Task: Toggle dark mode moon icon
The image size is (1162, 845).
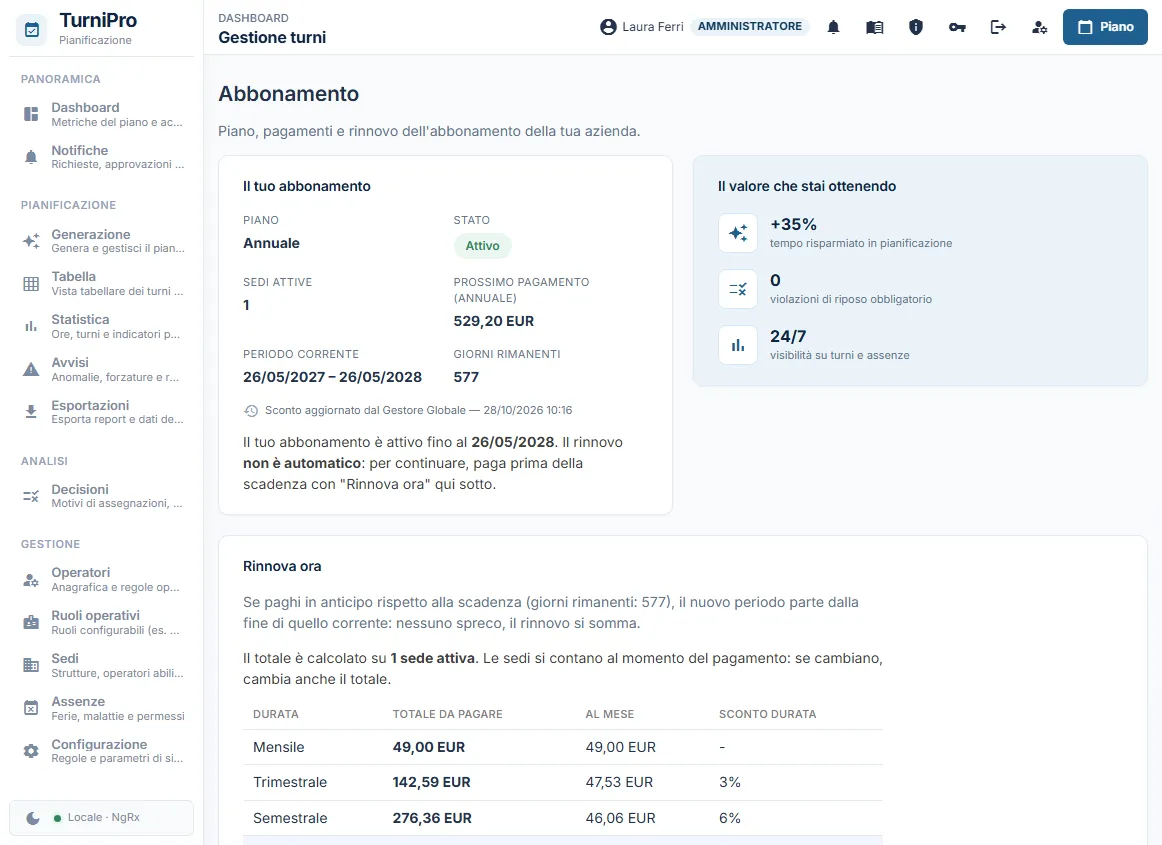Action: point(33,818)
